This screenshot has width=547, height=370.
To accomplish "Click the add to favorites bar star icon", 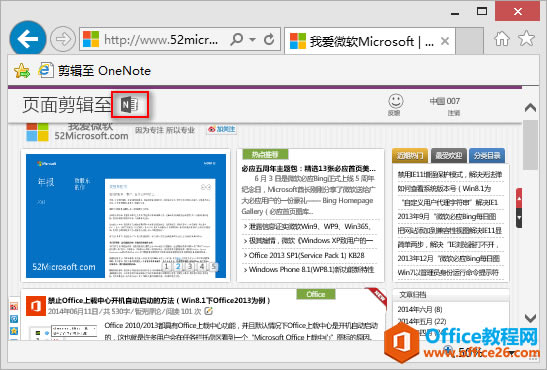I will (x=22, y=70).
